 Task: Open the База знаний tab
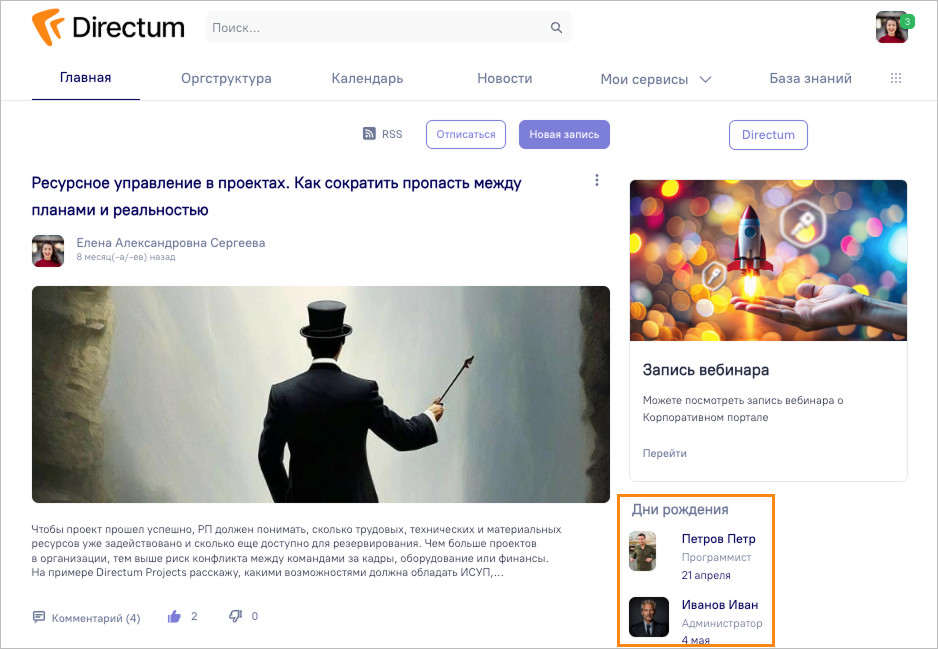click(811, 78)
